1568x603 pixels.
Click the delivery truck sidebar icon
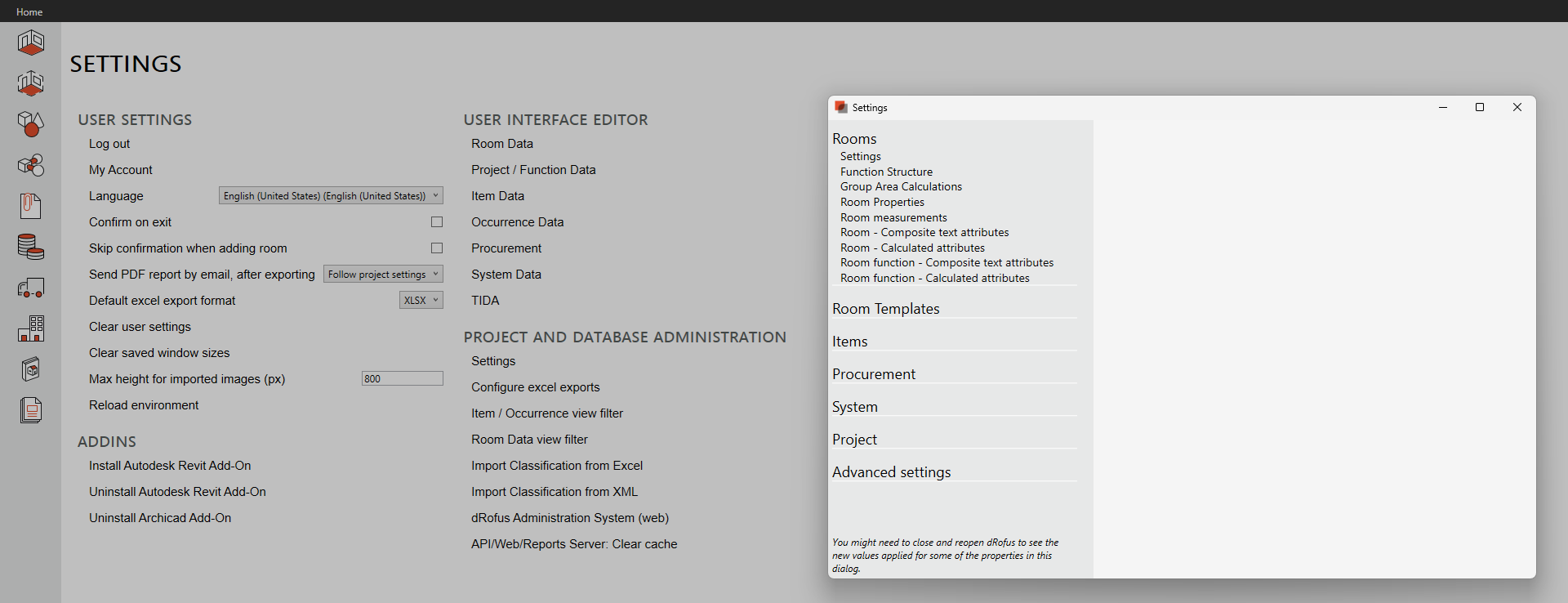click(31, 288)
